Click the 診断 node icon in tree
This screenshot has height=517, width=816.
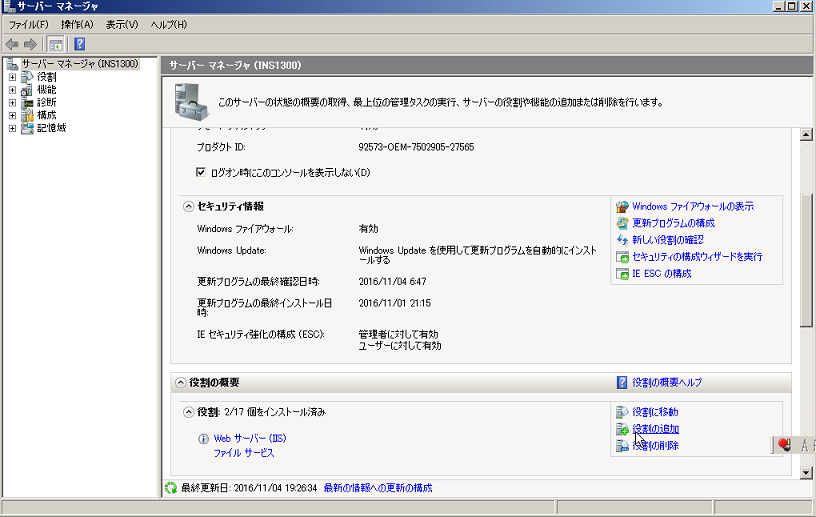(x=27, y=103)
